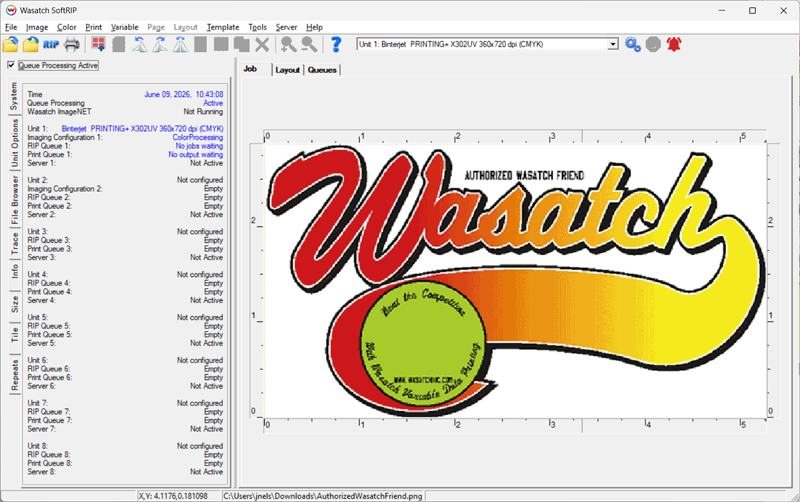Click the red grid layout icon
This screenshot has height=502, width=800.
(x=98, y=44)
